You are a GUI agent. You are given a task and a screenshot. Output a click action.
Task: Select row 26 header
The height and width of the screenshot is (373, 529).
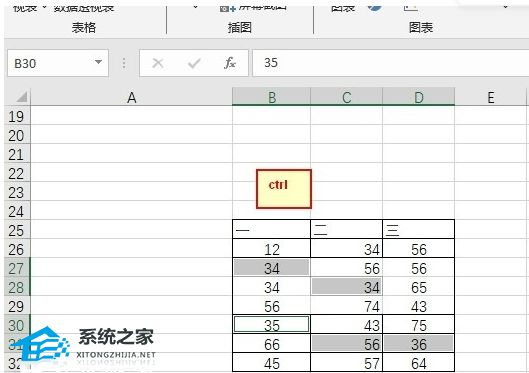[17, 249]
